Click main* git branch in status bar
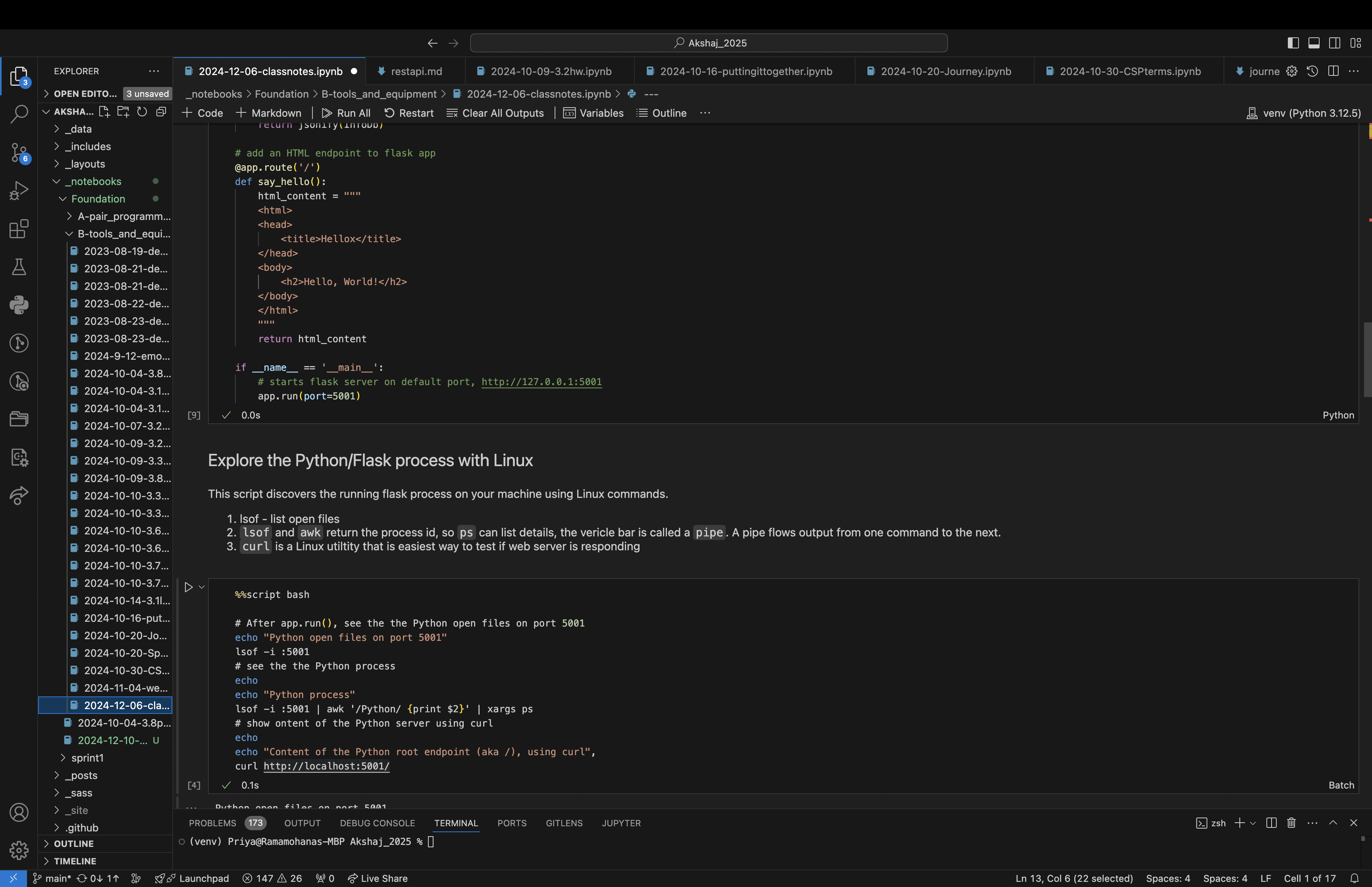The height and width of the screenshot is (887, 1372). tap(52, 878)
